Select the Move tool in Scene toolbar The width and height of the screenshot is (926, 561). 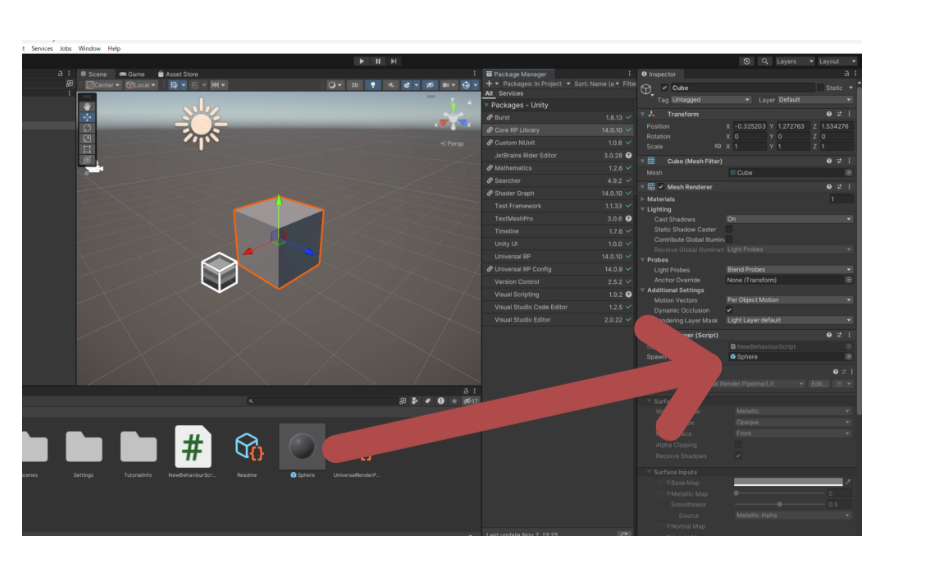click(x=87, y=117)
